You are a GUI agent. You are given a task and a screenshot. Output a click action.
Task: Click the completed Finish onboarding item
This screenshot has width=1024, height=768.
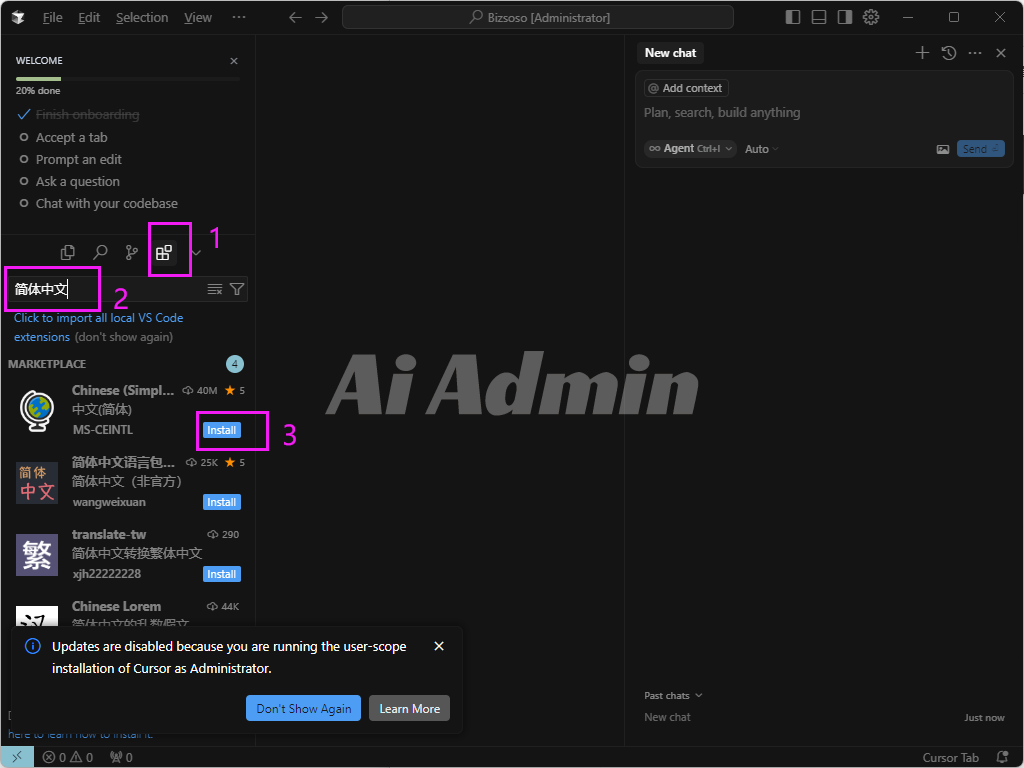point(87,115)
